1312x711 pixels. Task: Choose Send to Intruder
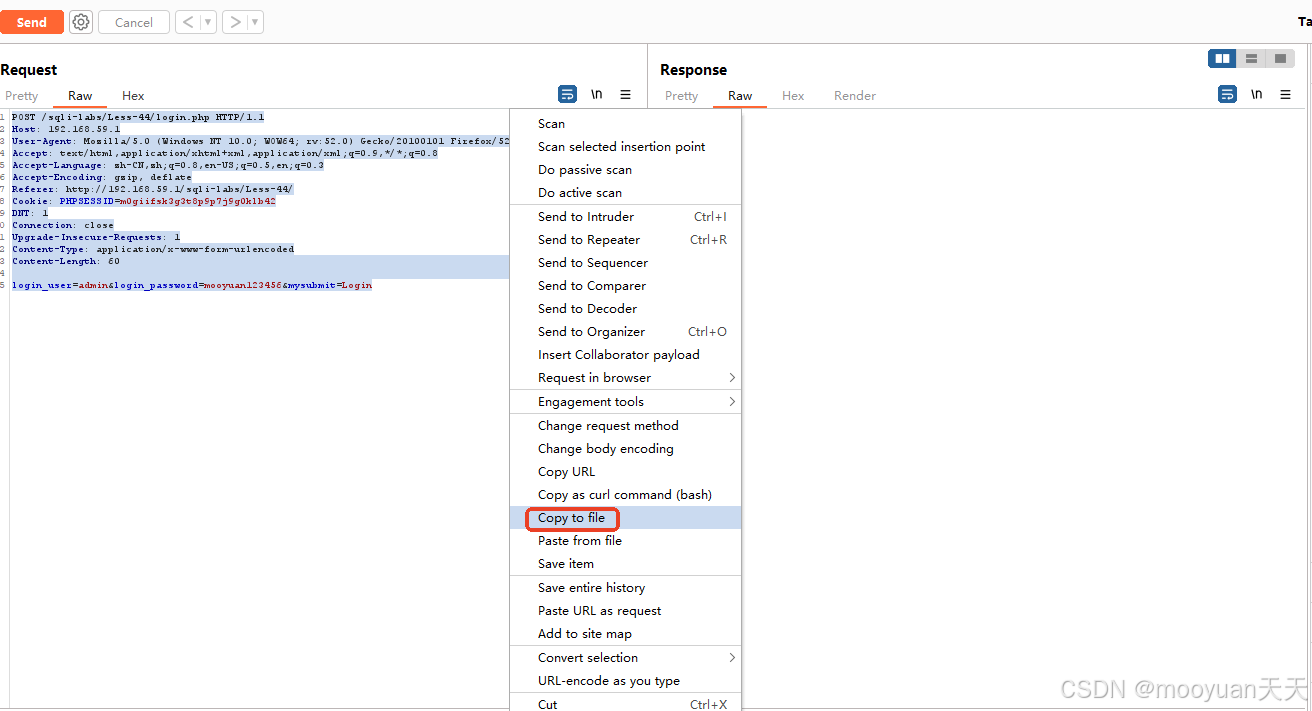click(625, 217)
